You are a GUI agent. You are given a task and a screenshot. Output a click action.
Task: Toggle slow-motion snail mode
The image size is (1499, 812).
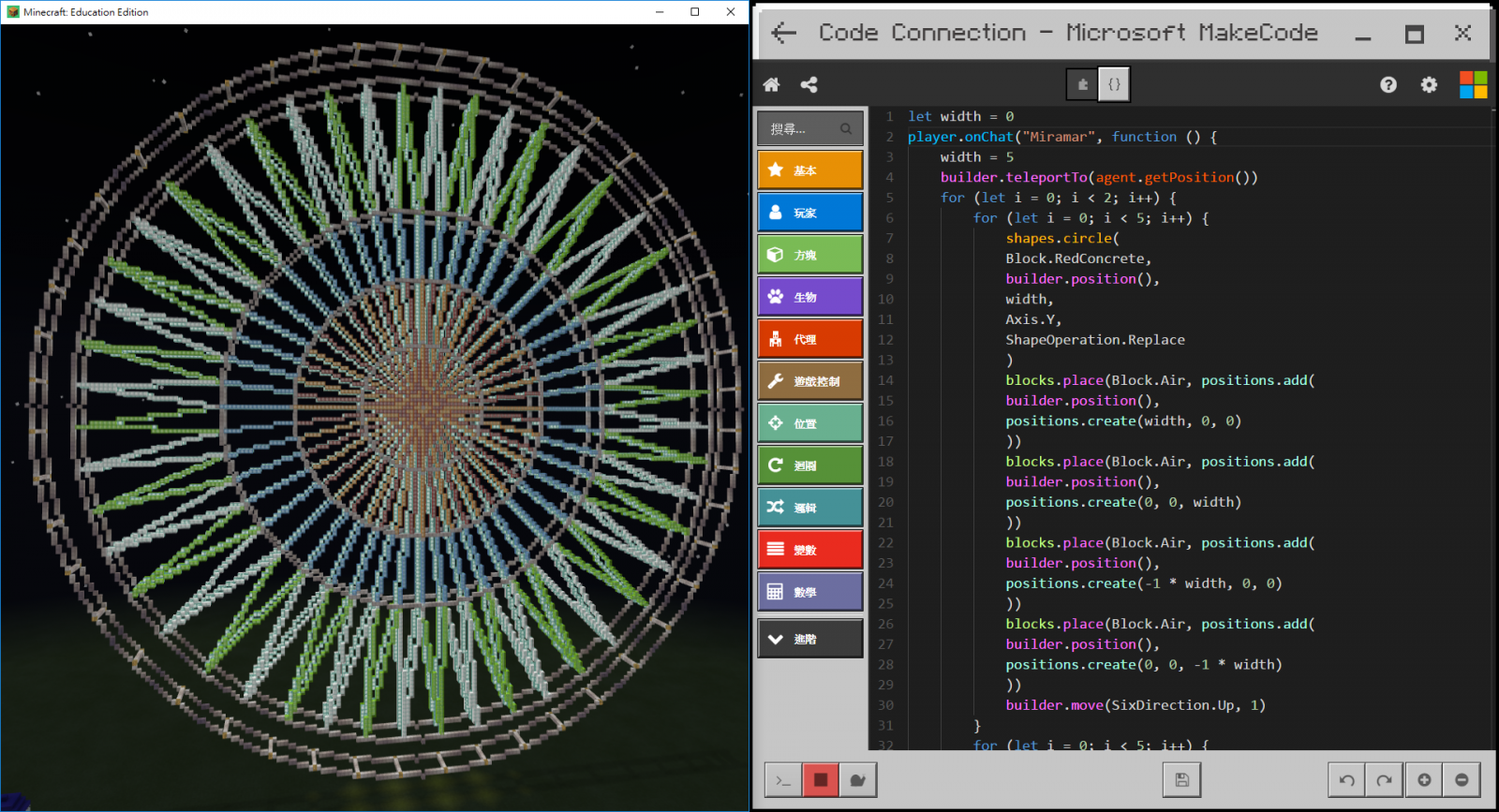[857, 780]
